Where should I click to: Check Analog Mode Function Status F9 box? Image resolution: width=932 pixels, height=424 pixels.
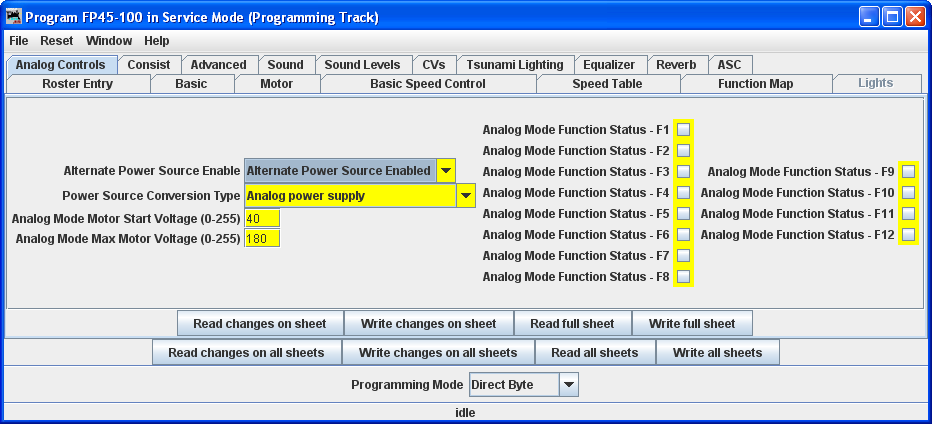tap(908, 172)
